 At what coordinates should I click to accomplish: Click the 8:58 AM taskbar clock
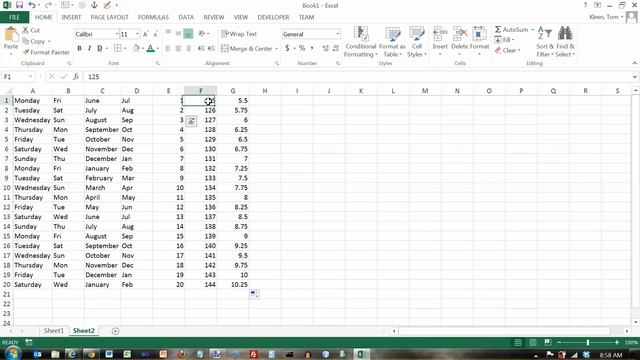(611, 355)
